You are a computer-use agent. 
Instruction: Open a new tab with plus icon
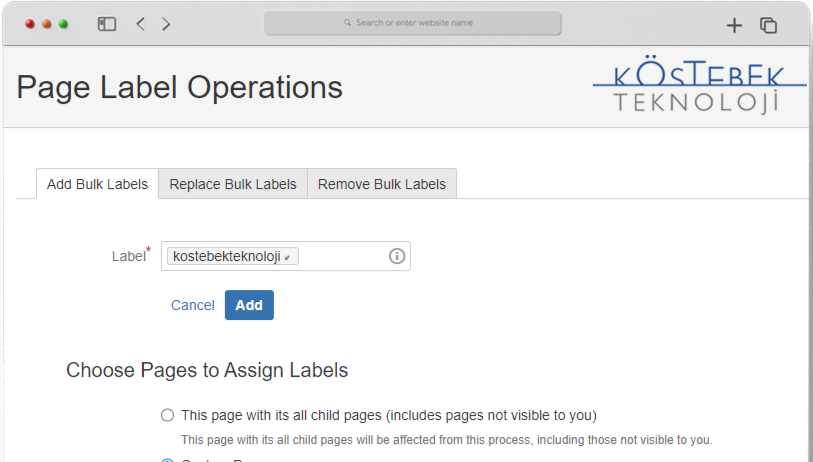point(734,25)
